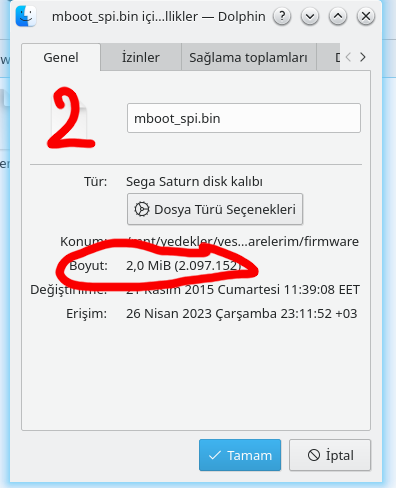Screen dimensions: 396x488
Task: Click the Tür label
Action: pos(96,182)
